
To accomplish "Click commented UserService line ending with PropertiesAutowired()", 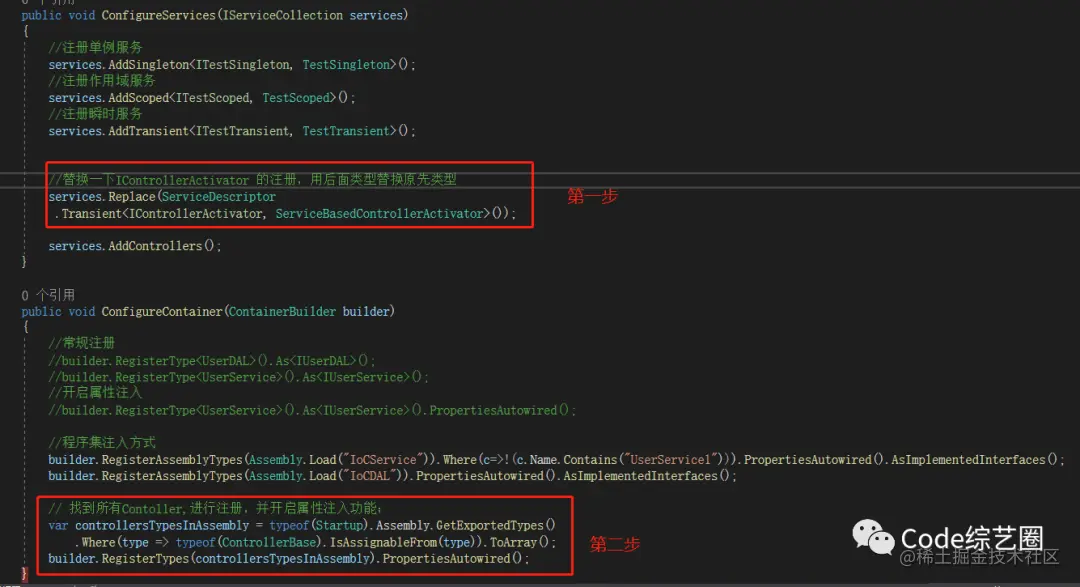I will 312,410.
